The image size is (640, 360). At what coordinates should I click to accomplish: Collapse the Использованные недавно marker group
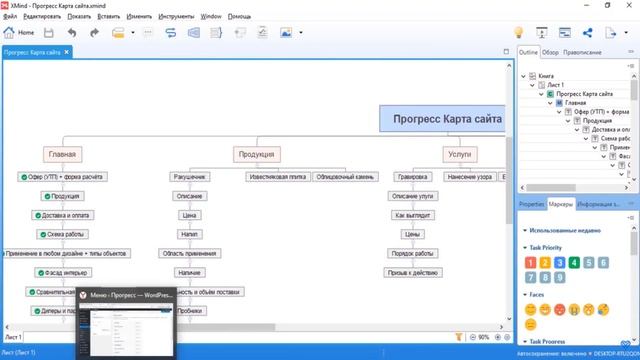coord(525,231)
